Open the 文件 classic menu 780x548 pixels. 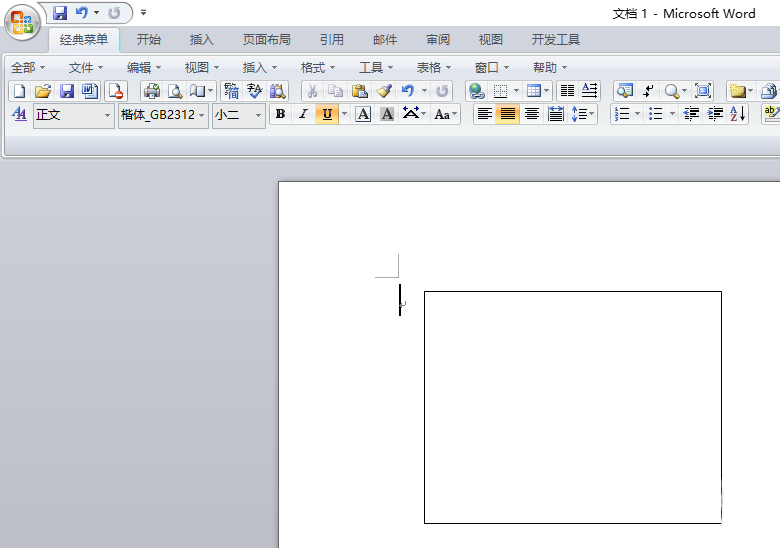point(86,68)
